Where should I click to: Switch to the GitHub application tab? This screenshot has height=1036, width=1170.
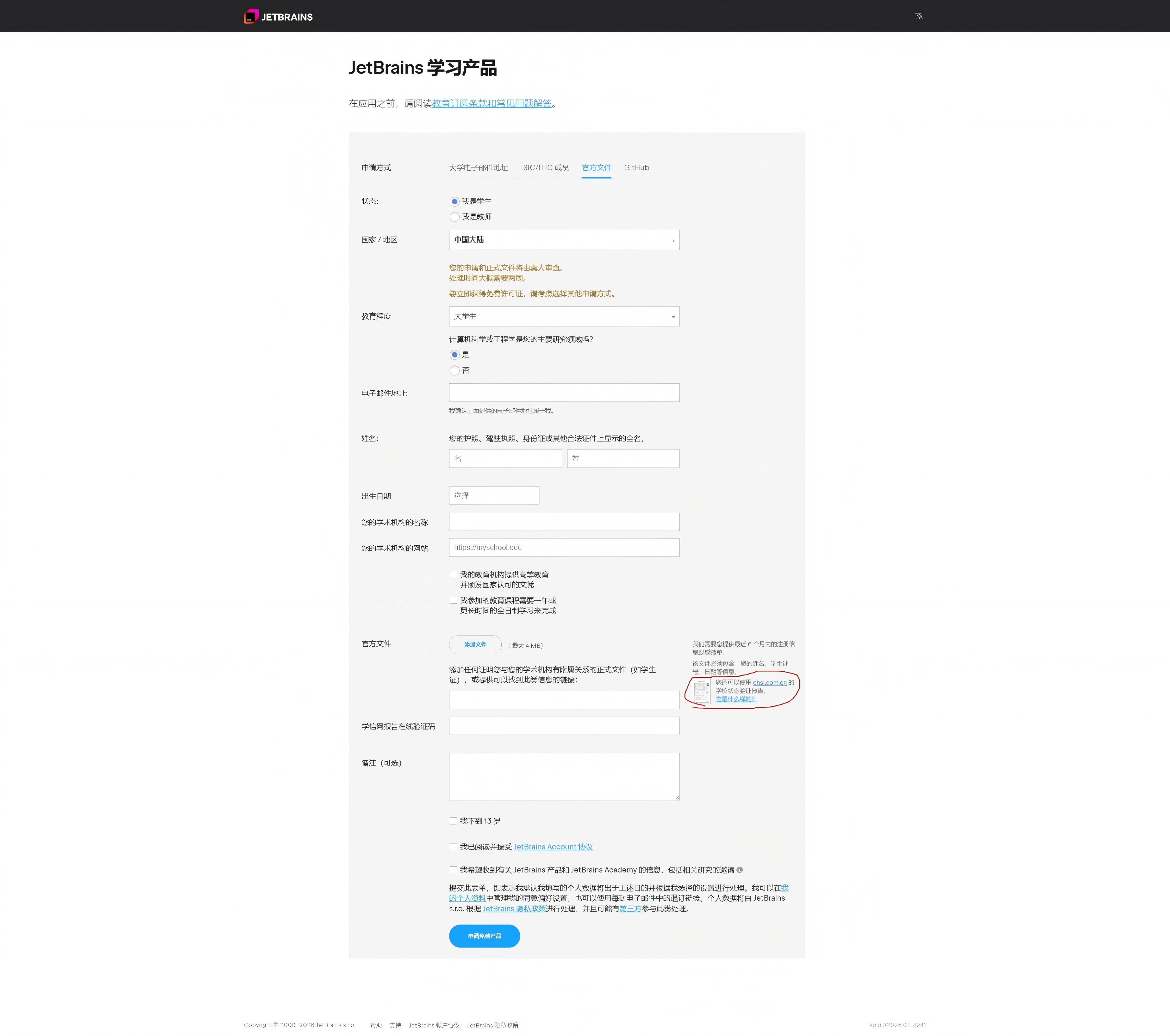(x=636, y=168)
